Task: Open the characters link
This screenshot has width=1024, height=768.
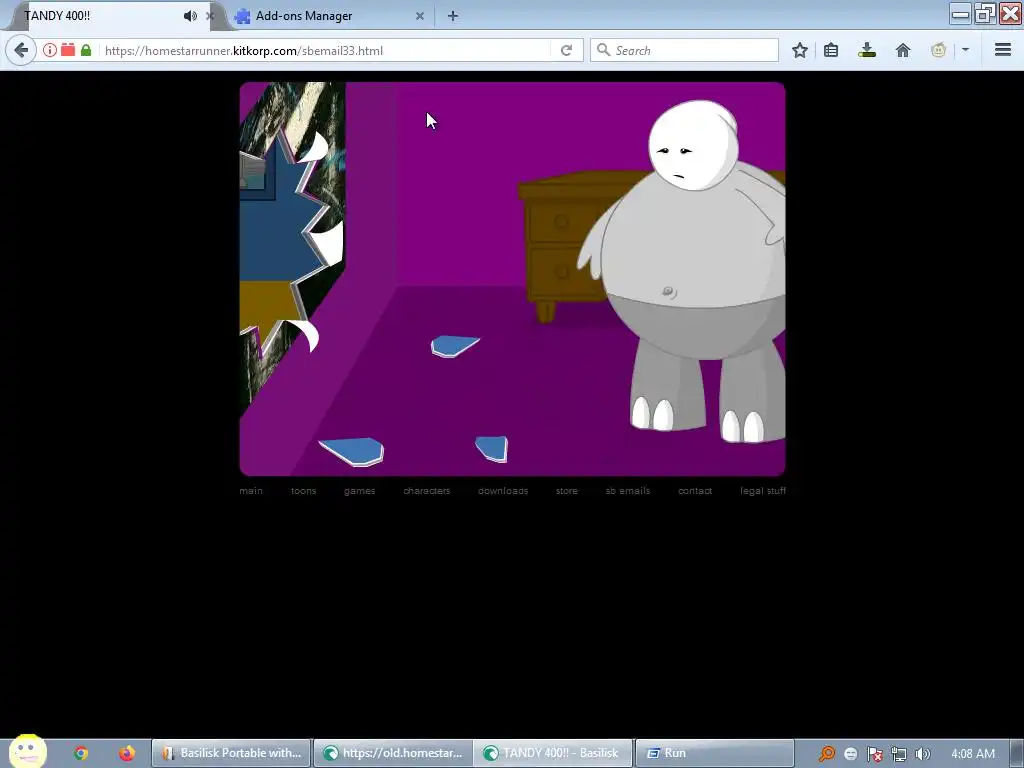Action: [427, 491]
